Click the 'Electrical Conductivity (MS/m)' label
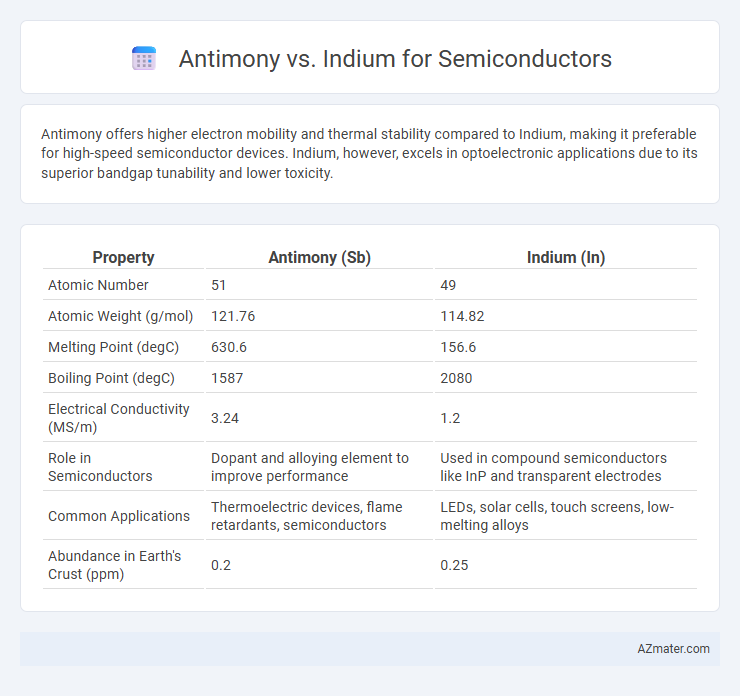740x696 pixels. [118, 418]
